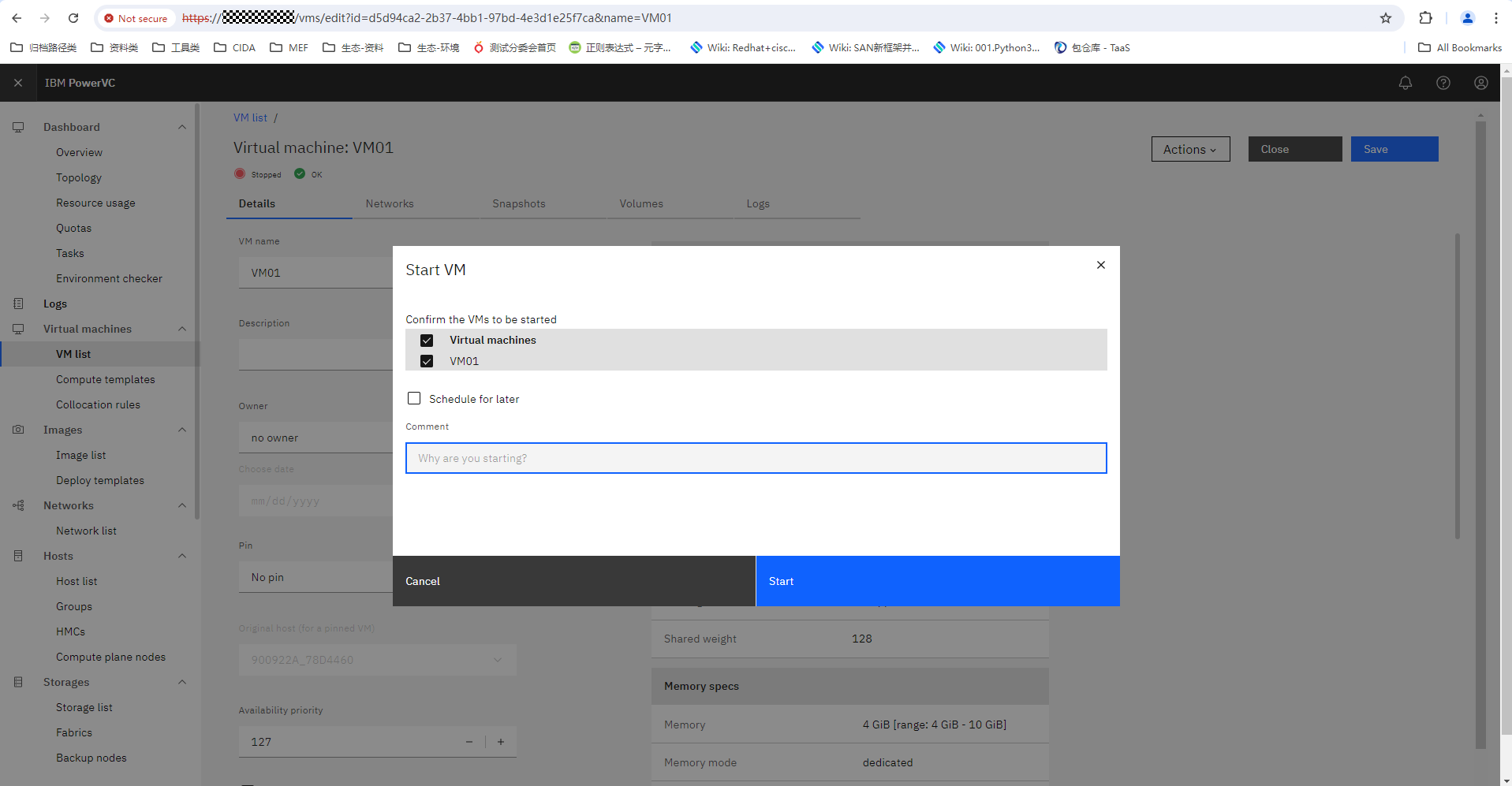Screen dimensions: 1512x786
Task: Click the green OK health status icon
Action: click(300, 173)
